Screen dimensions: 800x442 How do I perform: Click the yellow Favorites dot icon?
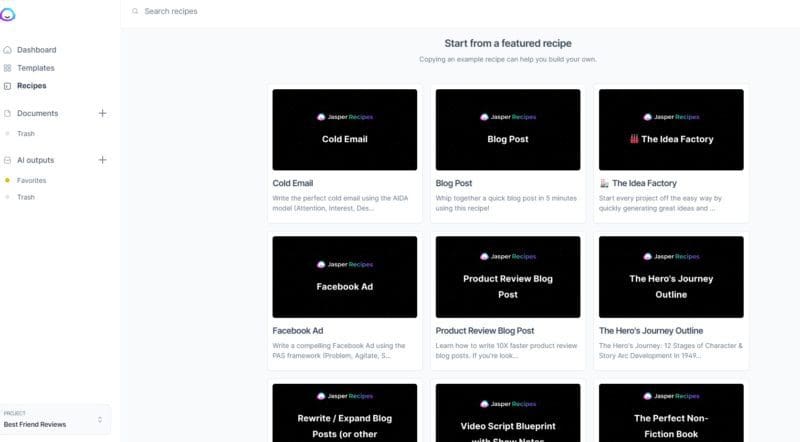click(x=7, y=180)
